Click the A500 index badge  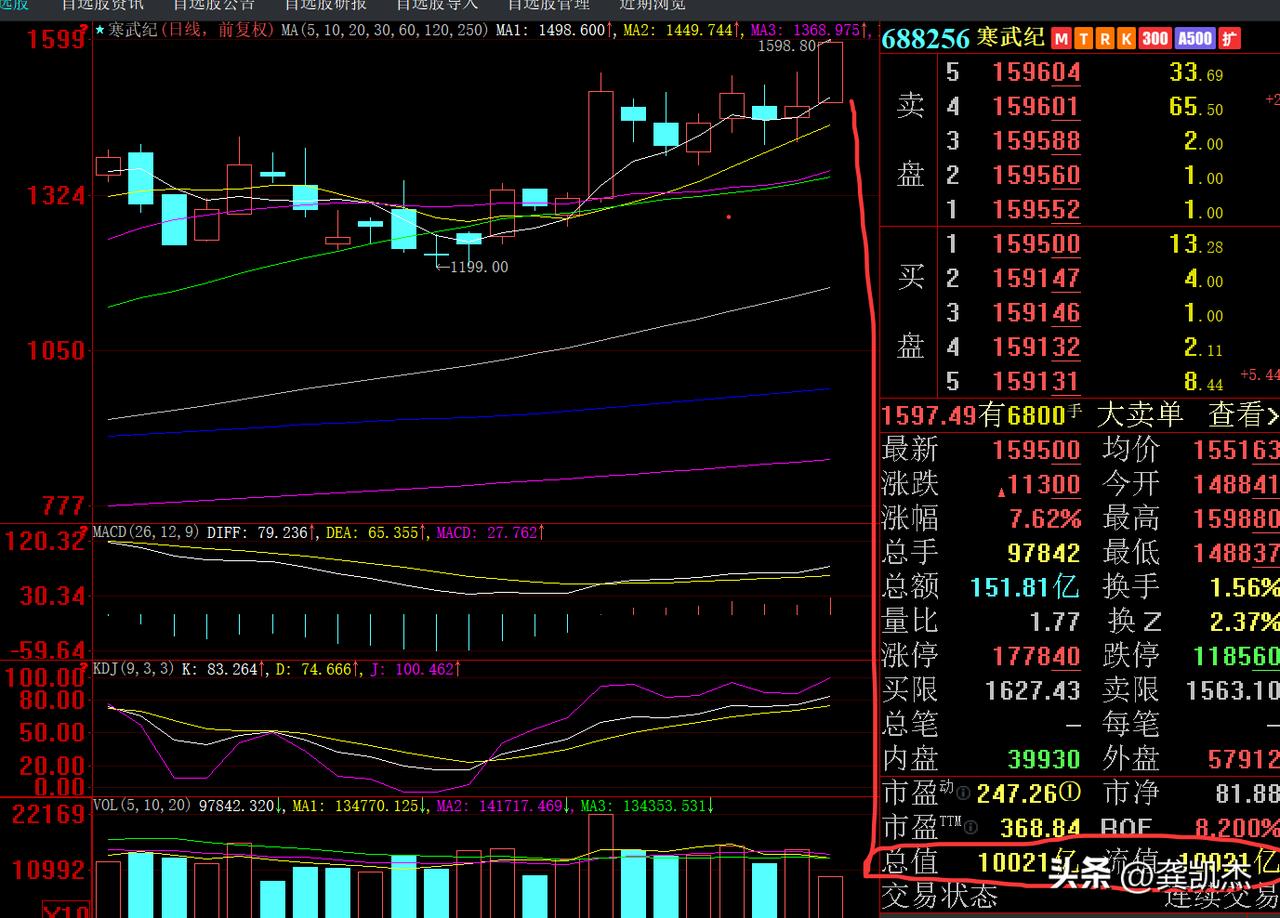pyautogui.click(x=1194, y=39)
